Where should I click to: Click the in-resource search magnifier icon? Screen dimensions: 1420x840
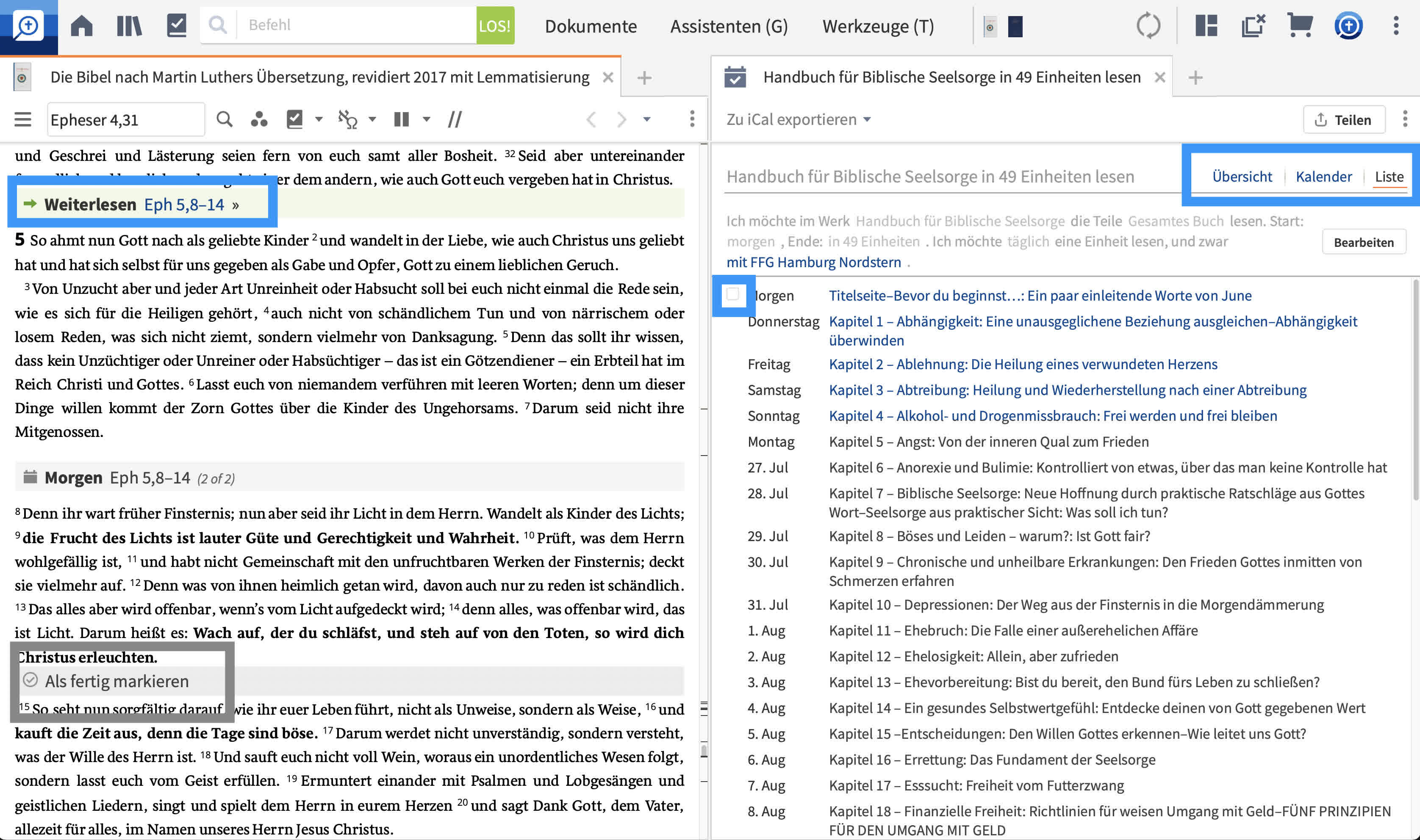pos(225,119)
